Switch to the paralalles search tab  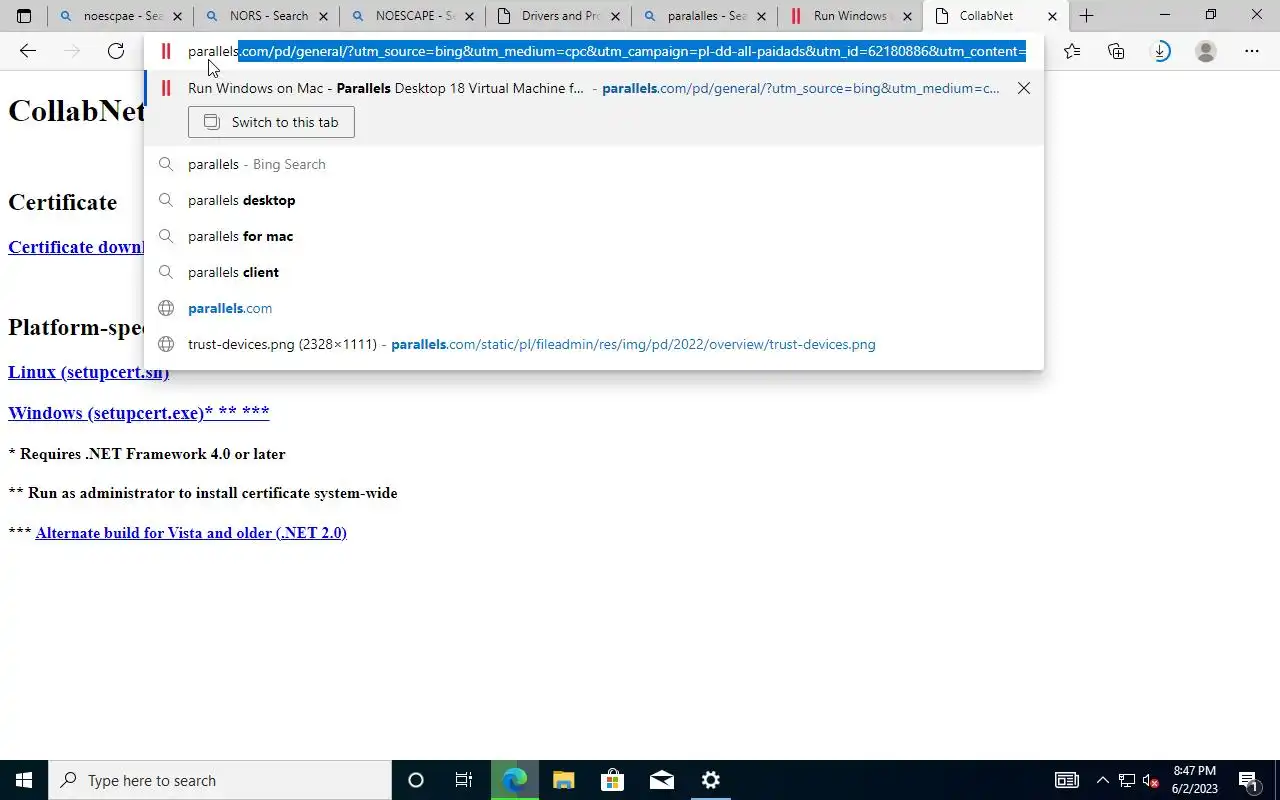(x=704, y=16)
